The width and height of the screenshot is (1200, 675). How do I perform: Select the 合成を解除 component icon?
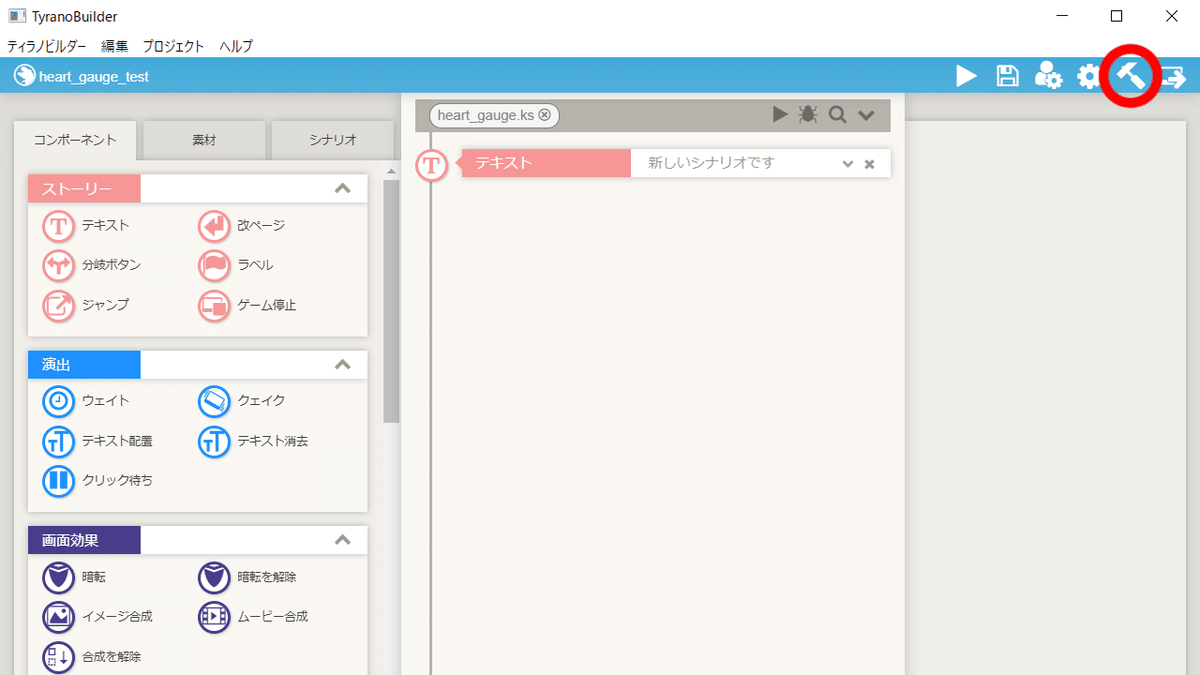click(x=59, y=657)
